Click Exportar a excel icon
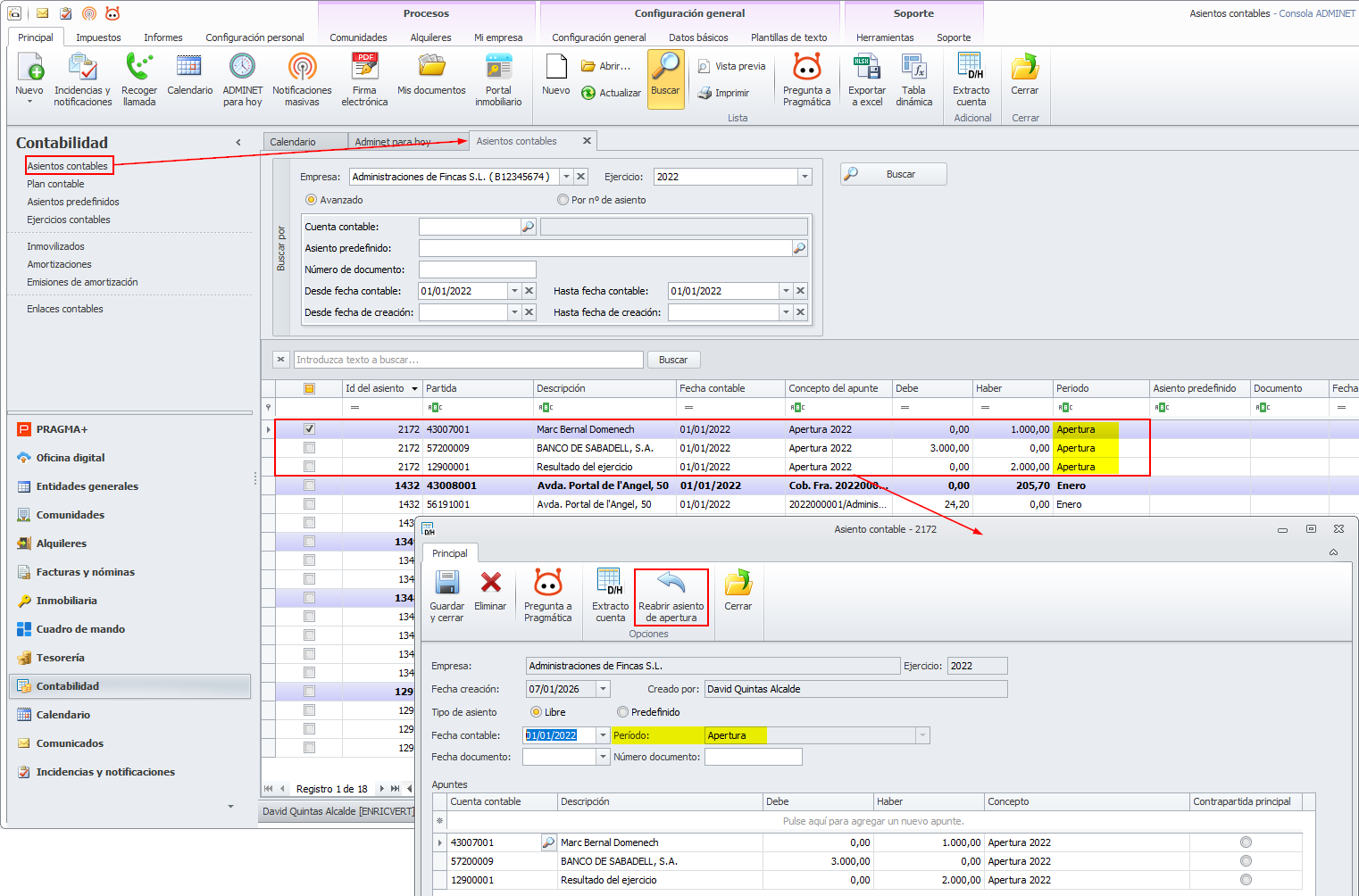Viewport: 1359px width, 896px height. [866, 68]
